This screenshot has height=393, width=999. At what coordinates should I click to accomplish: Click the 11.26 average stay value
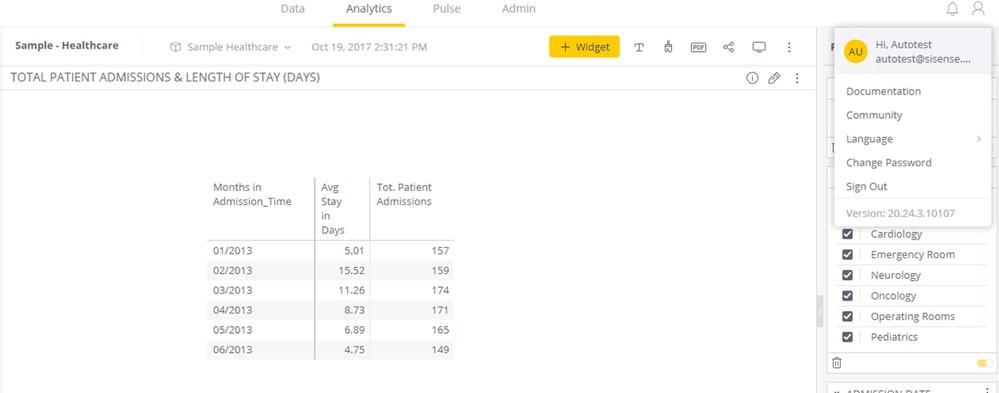click(x=353, y=290)
